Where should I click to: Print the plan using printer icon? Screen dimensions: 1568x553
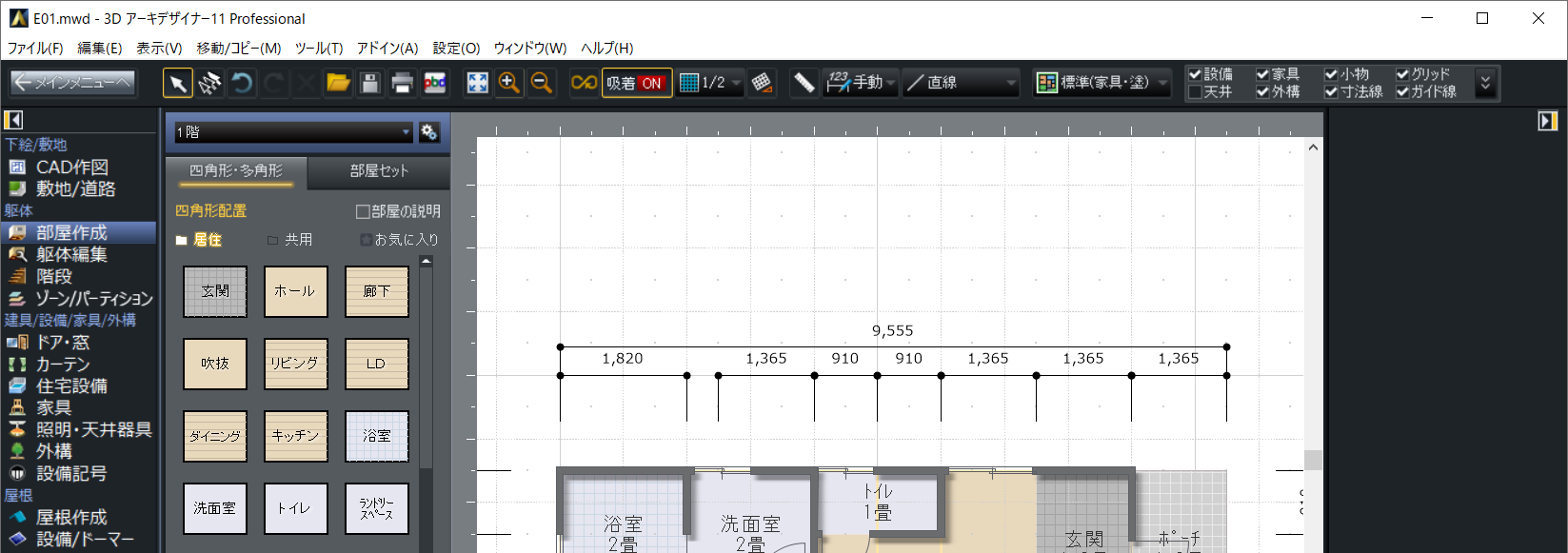pyautogui.click(x=402, y=84)
